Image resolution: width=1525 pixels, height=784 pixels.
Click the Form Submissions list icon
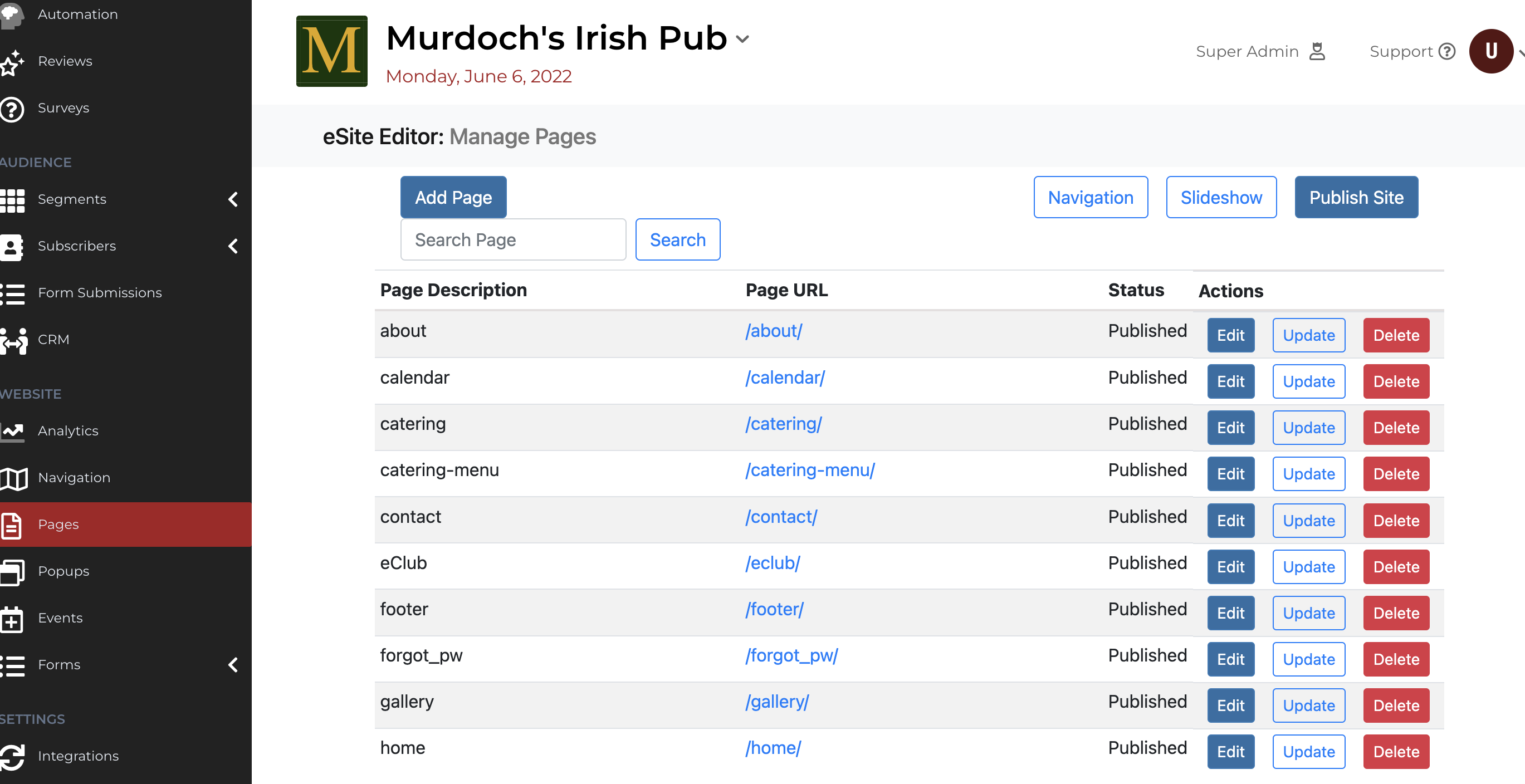pyautogui.click(x=12, y=293)
